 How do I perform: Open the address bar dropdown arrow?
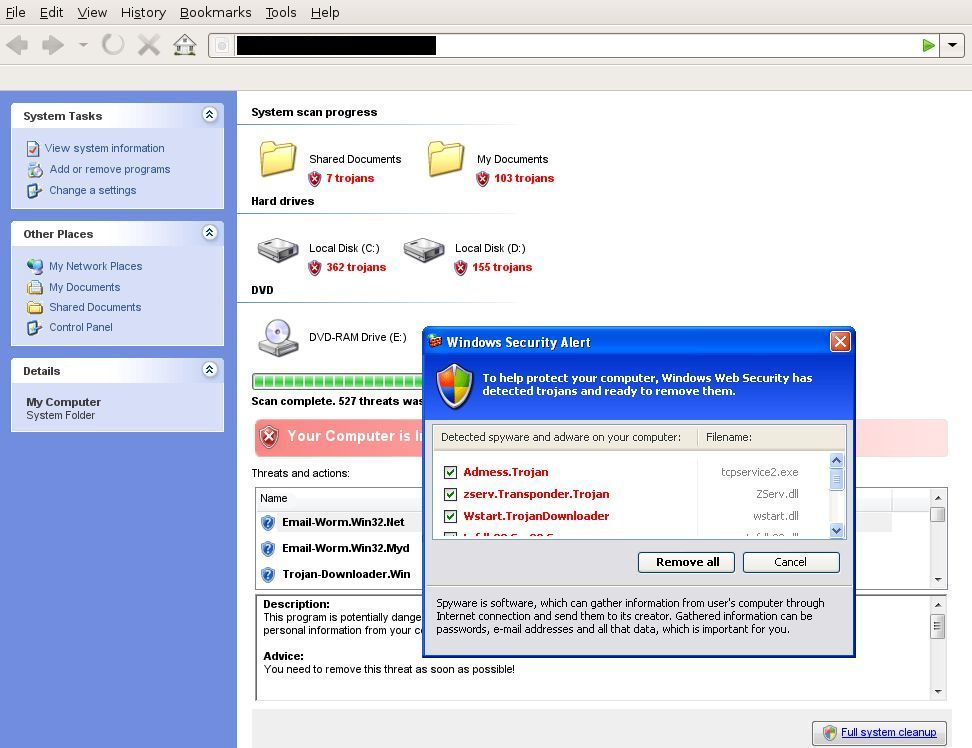(x=952, y=45)
